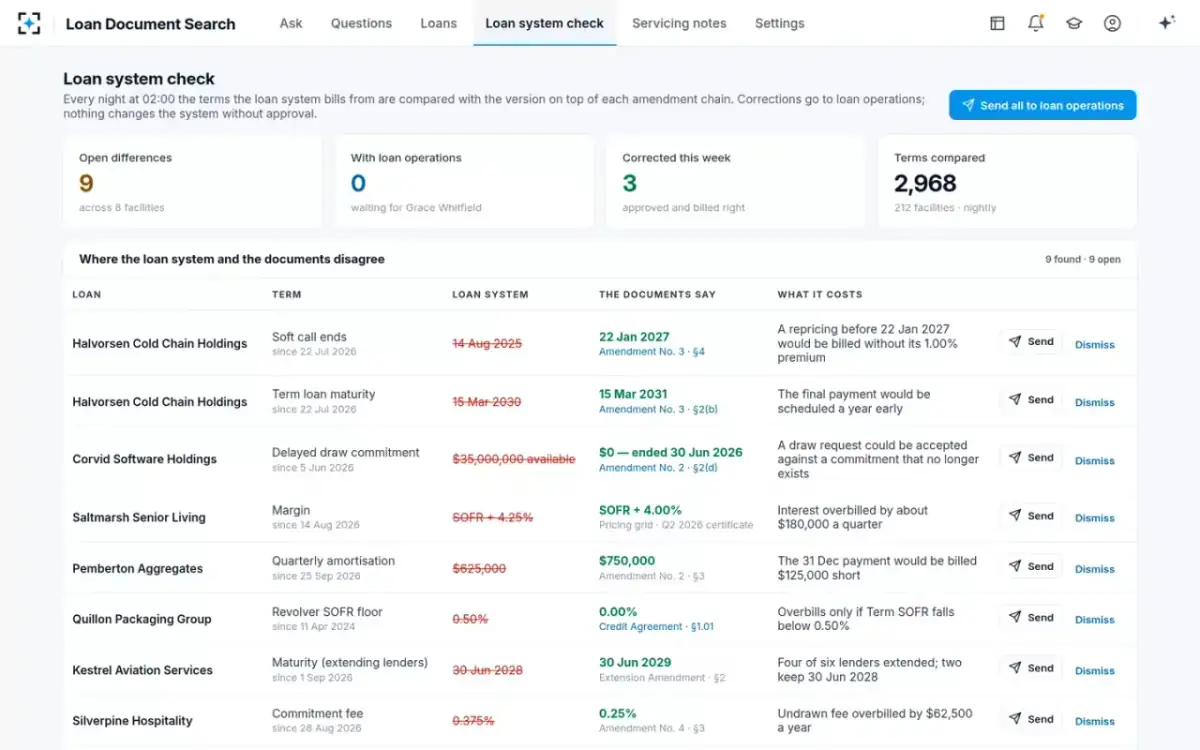This screenshot has width=1200, height=750.
Task: Send the Pemberton Aggregates correction
Action: [x=1031, y=567]
